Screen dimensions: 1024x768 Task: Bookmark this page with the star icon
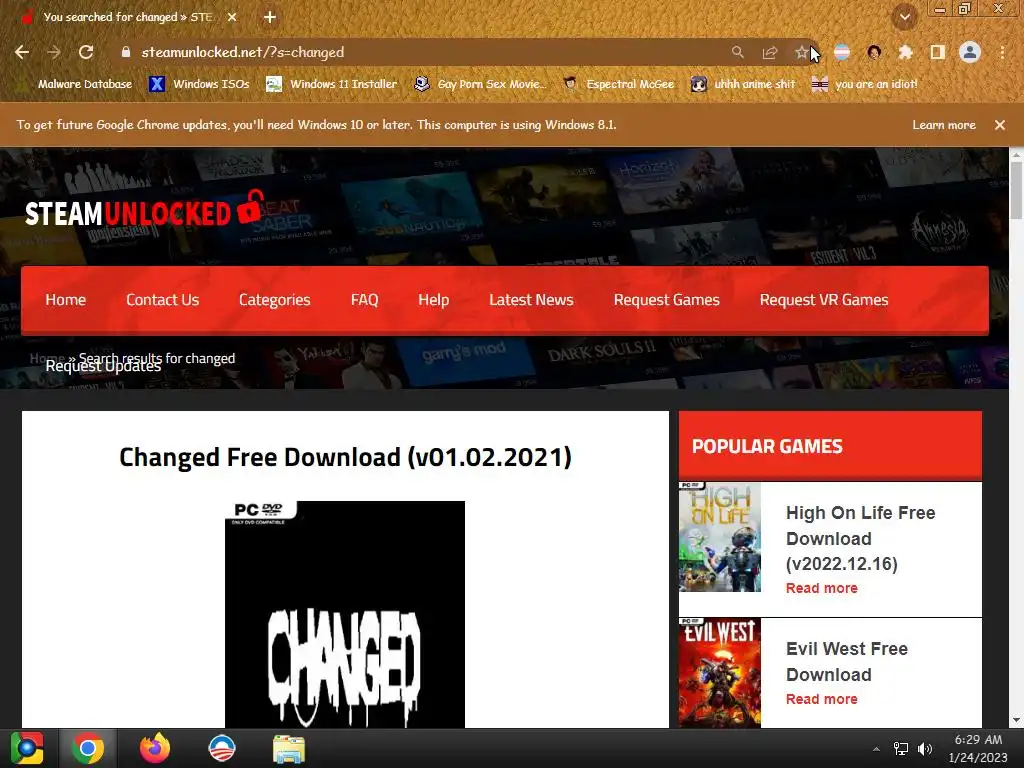click(x=801, y=52)
